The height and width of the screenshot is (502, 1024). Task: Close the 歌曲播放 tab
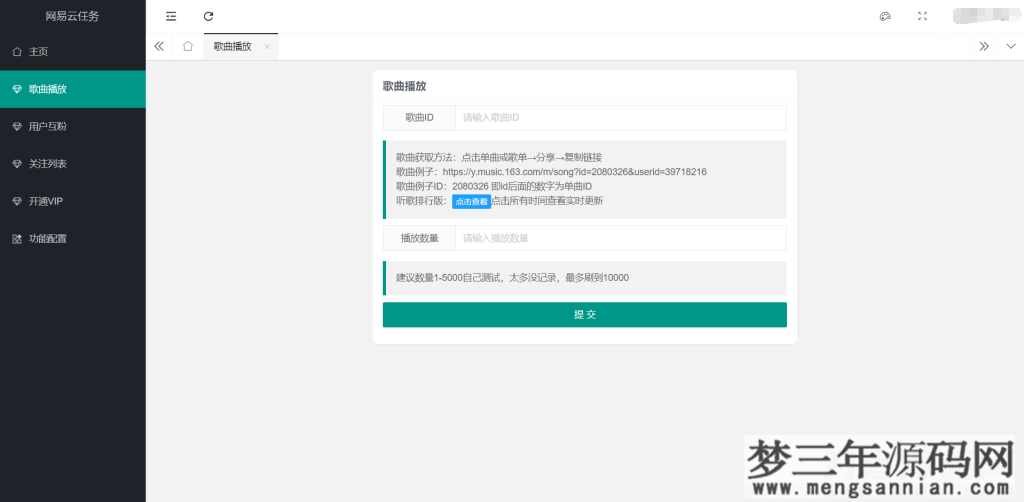click(x=267, y=46)
